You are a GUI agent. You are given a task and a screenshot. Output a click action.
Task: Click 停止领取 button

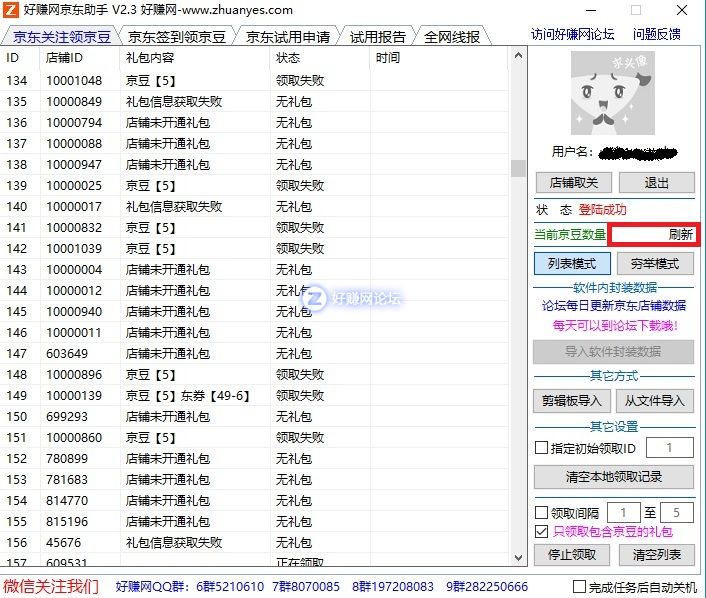click(572, 555)
